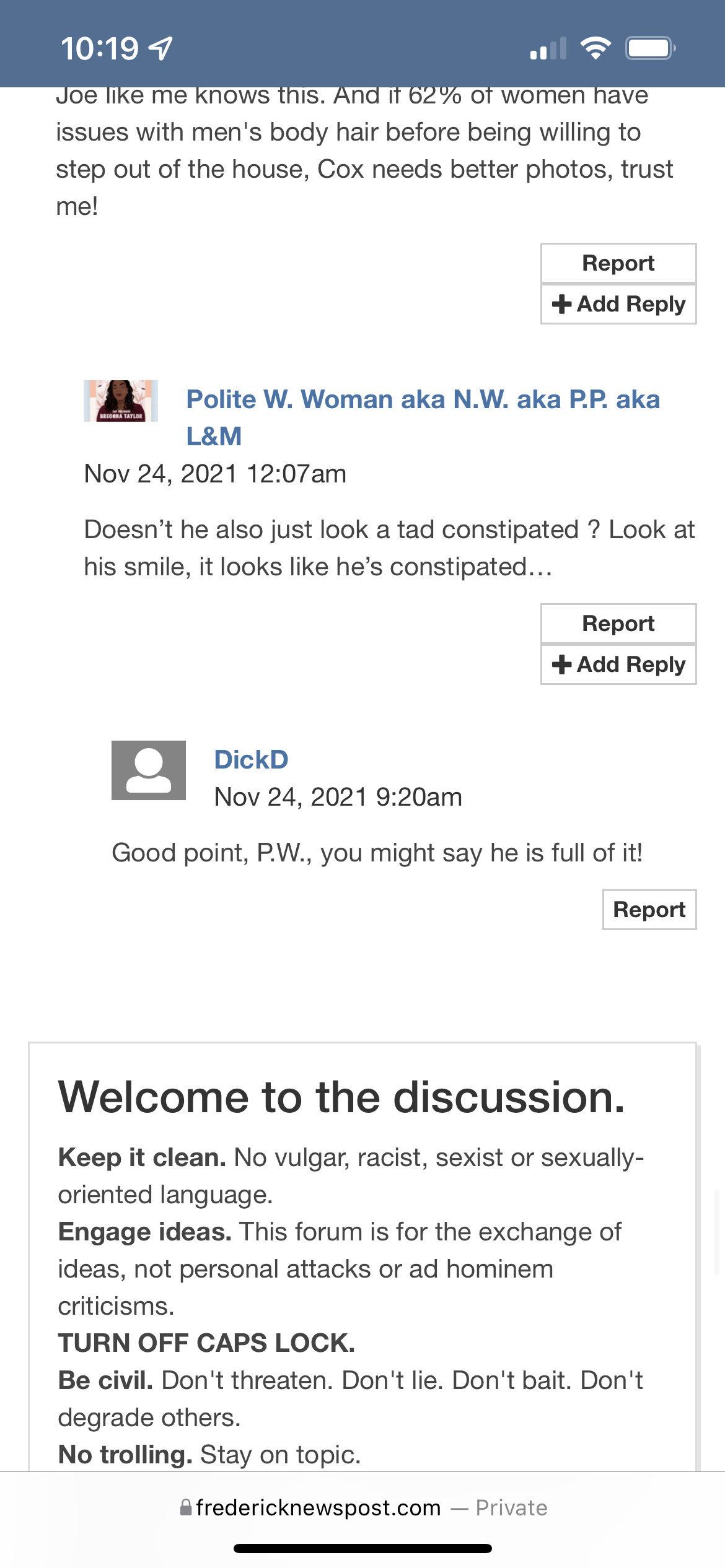
Task: Report the body hair comment
Action: click(618, 263)
